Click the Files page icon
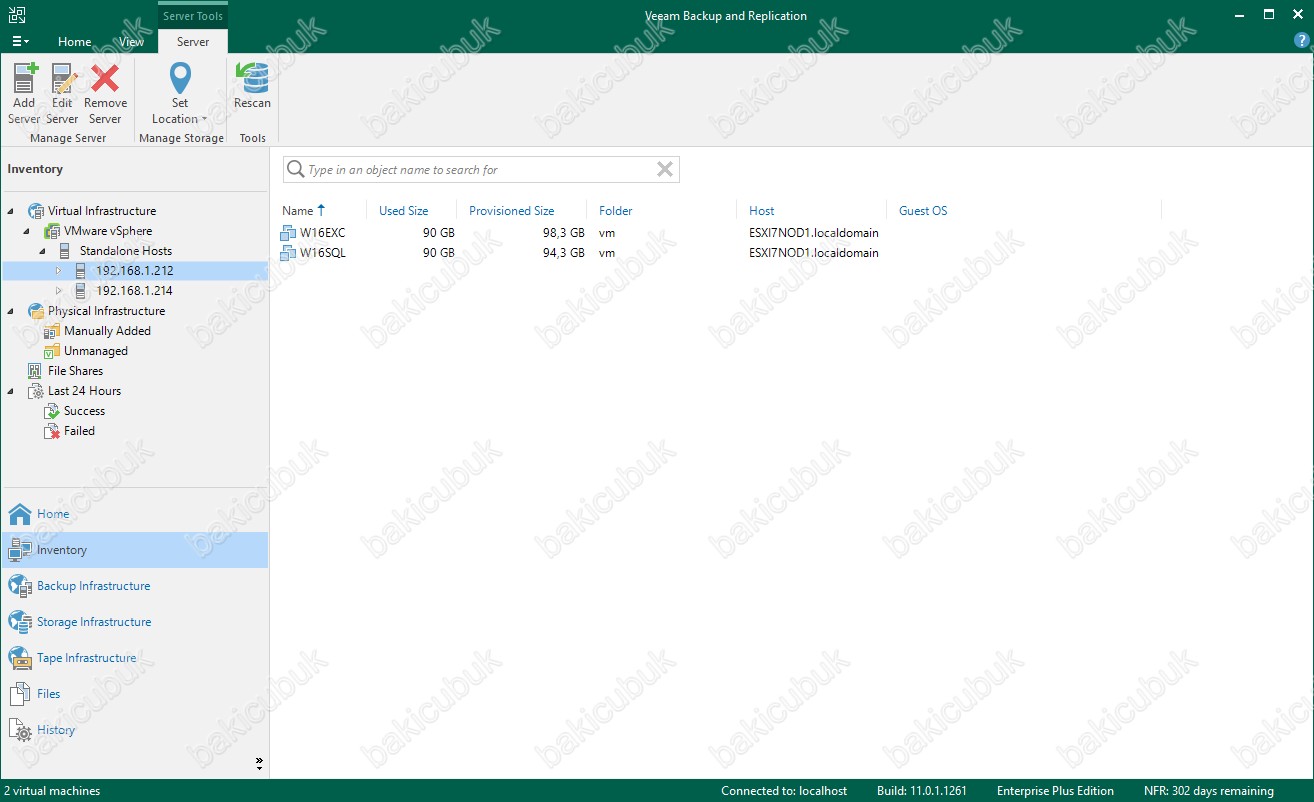The height and width of the screenshot is (802, 1314). (x=20, y=694)
